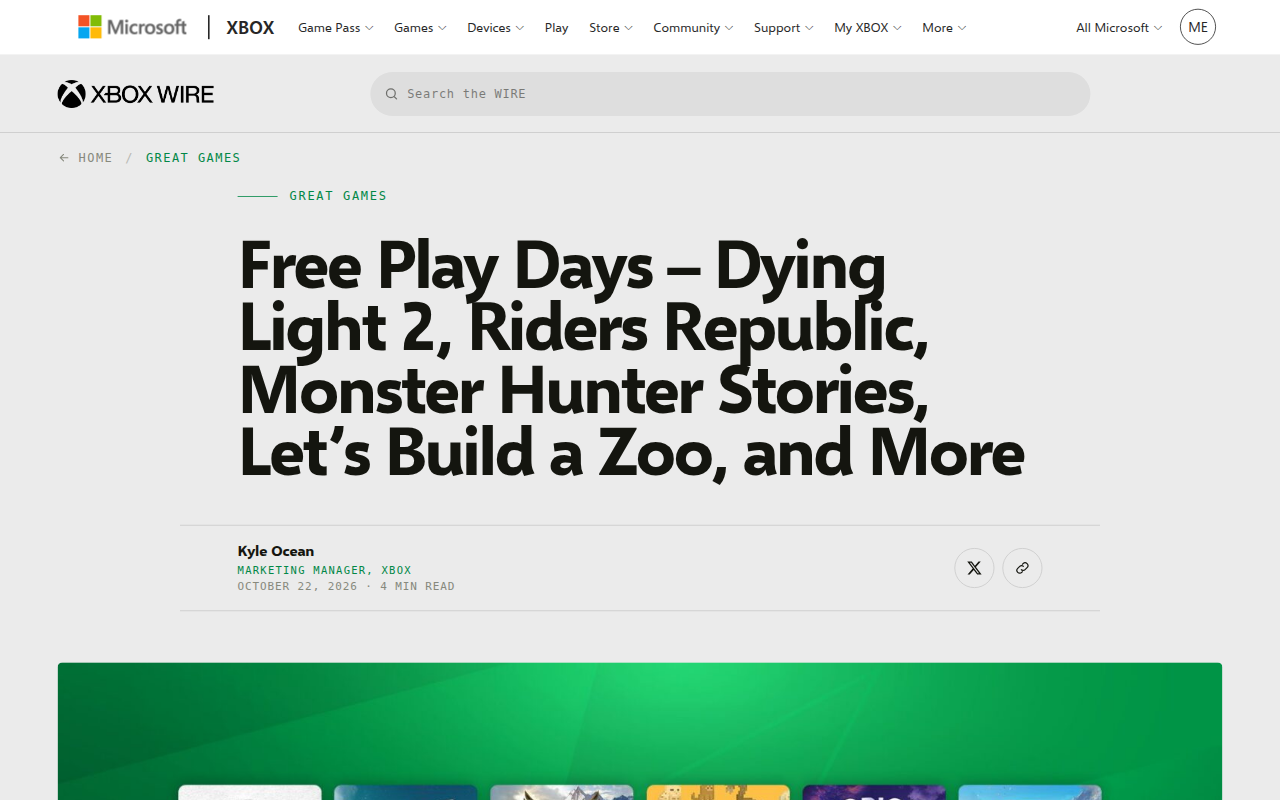Open the ME account avatar
Viewport: 1280px width, 800px height.
pyautogui.click(x=1198, y=27)
